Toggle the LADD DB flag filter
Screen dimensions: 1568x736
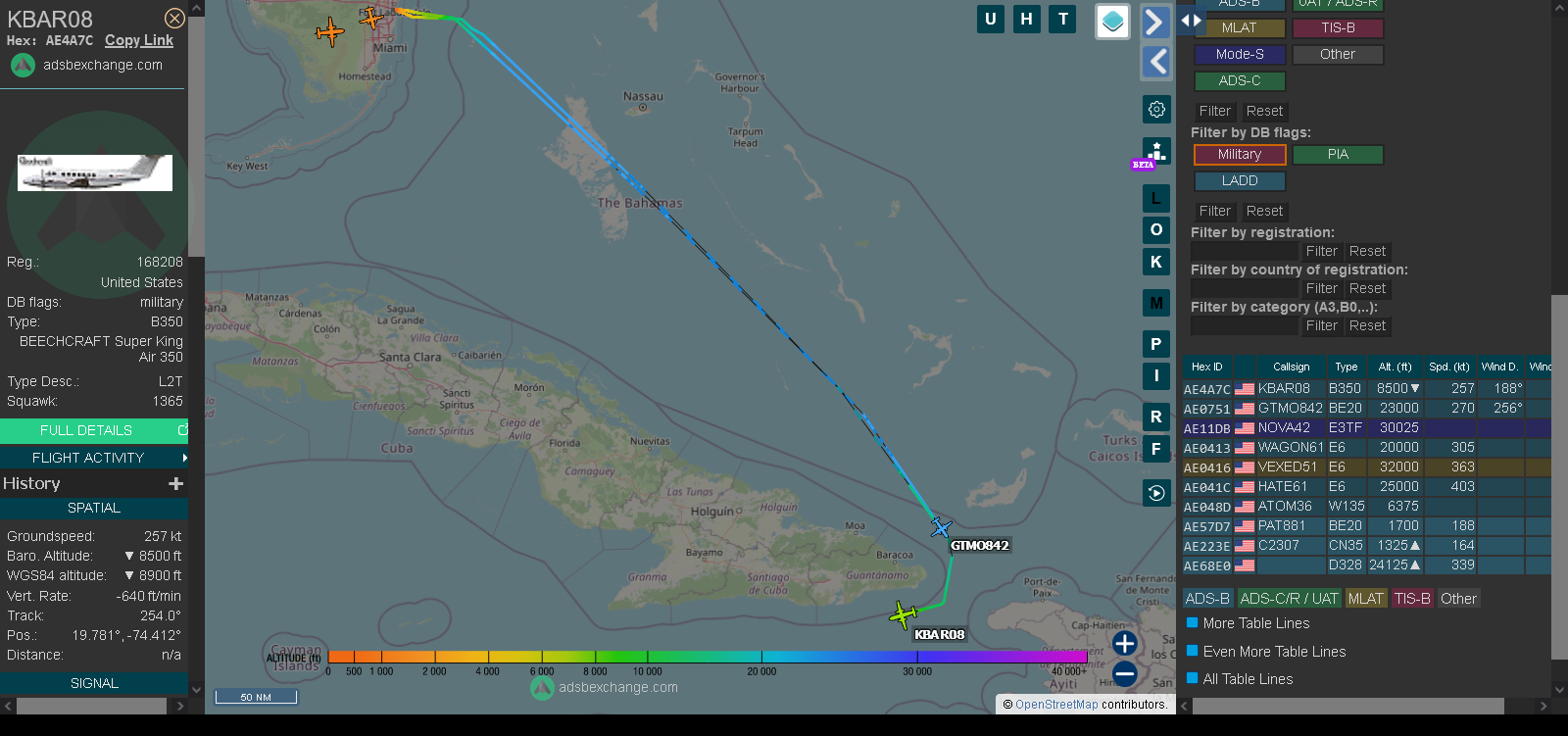click(1240, 181)
